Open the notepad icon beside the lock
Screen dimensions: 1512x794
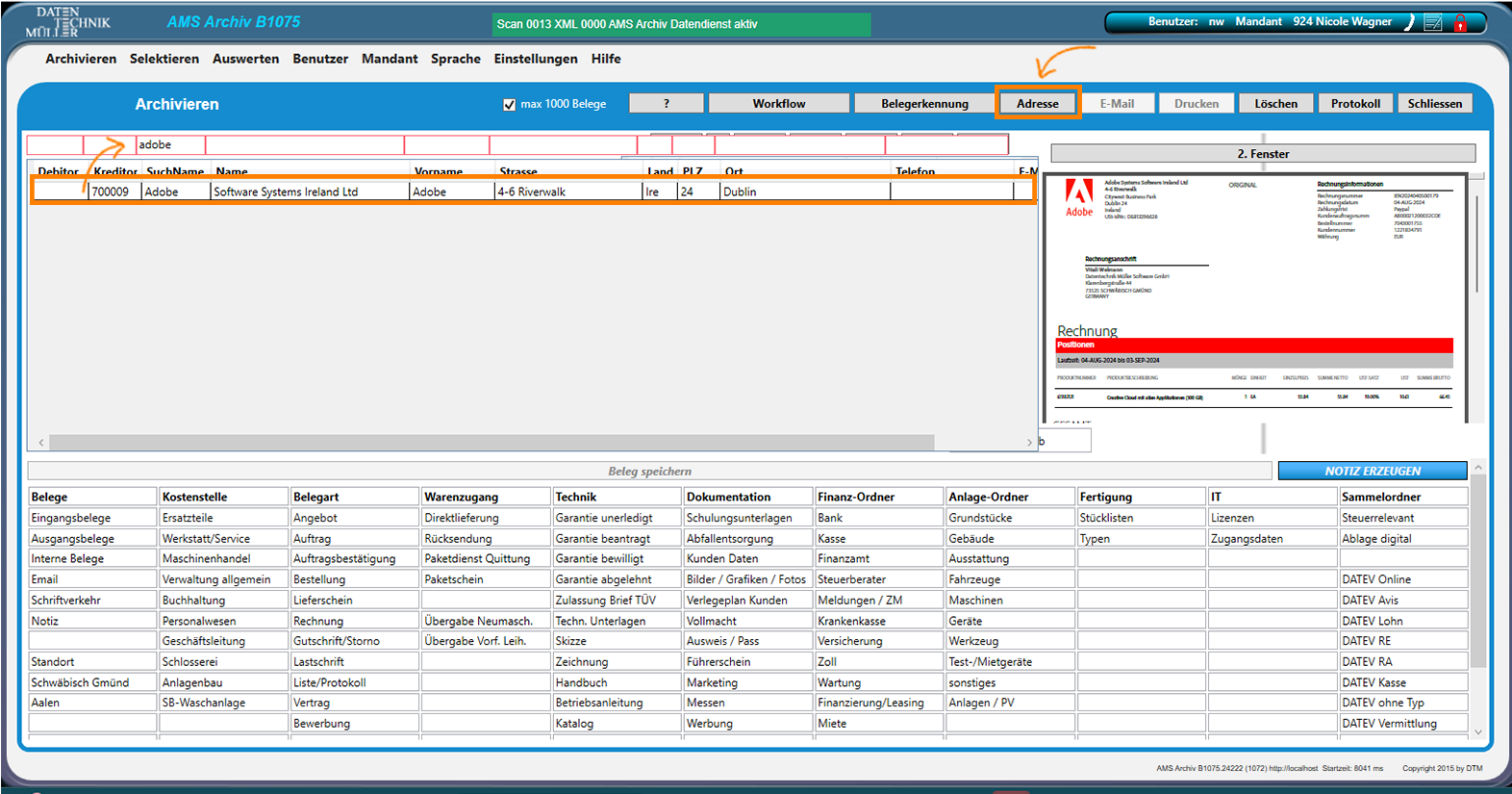pos(1433,22)
